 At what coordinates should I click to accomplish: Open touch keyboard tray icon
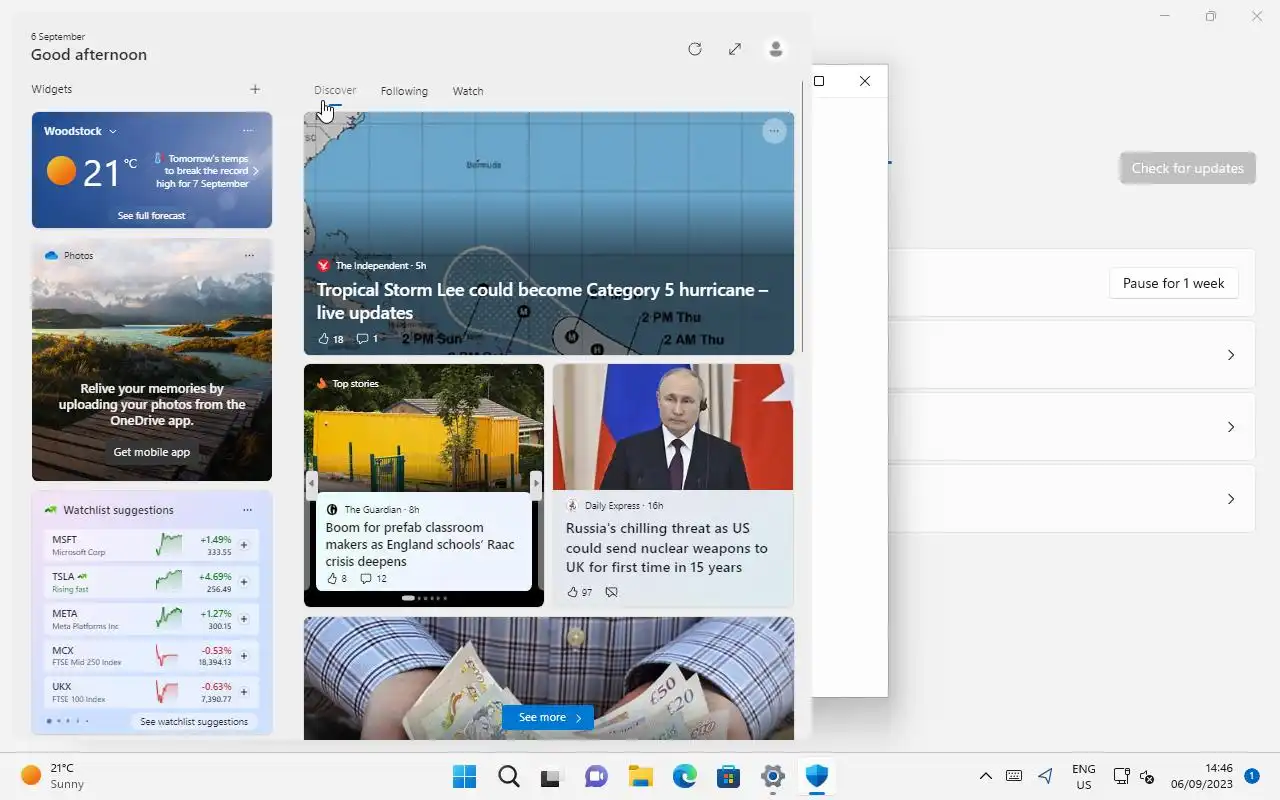pyautogui.click(x=1014, y=776)
